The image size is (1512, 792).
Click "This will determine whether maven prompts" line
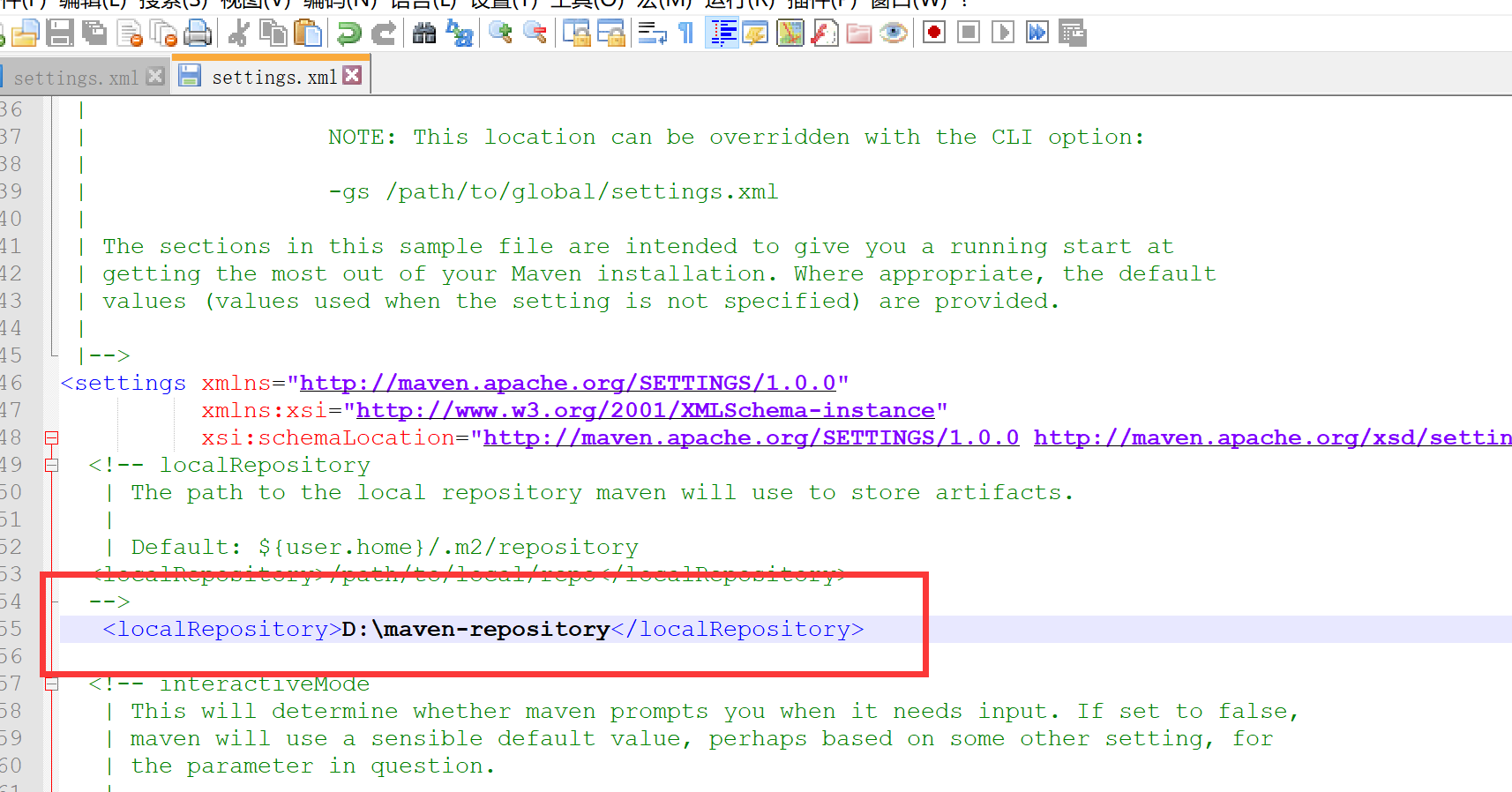[715, 712]
